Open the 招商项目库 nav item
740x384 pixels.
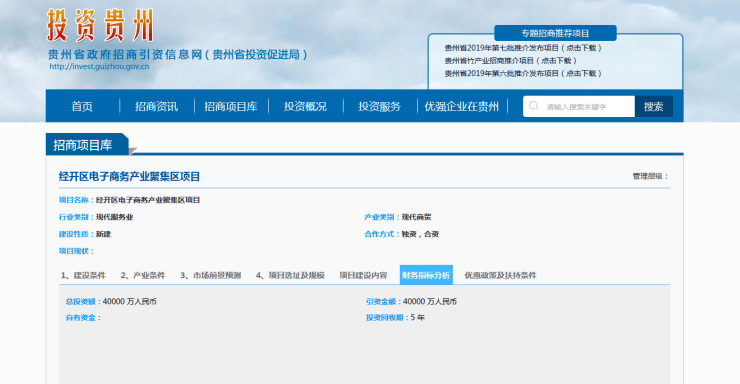[x=231, y=107]
